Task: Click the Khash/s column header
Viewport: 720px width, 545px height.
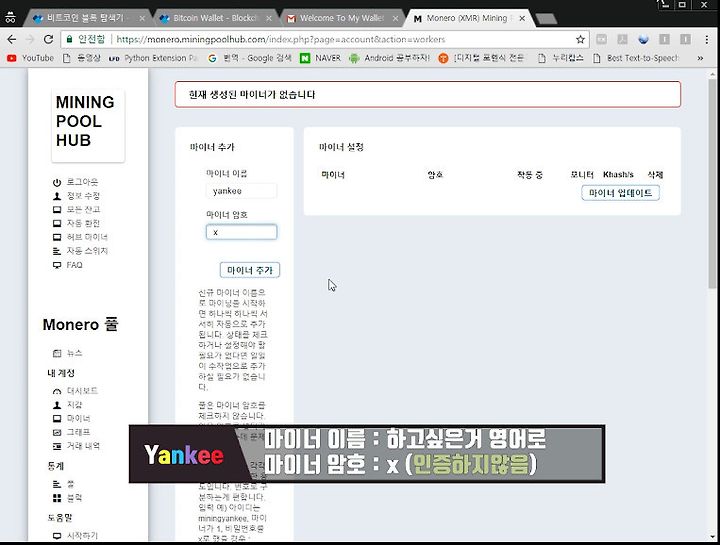Action: tap(618, 175)
